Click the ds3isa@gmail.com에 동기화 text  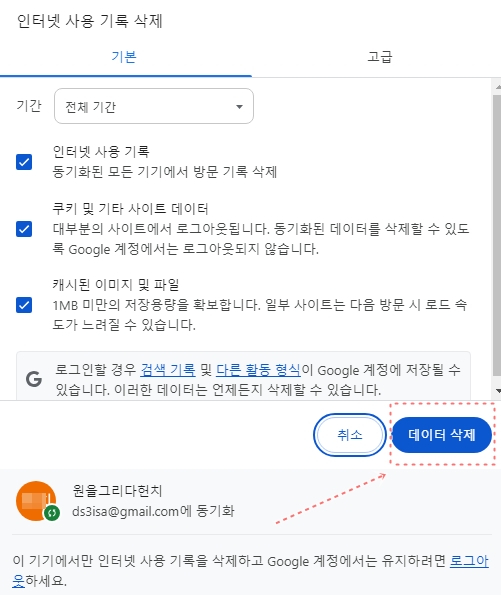[153, 511]
